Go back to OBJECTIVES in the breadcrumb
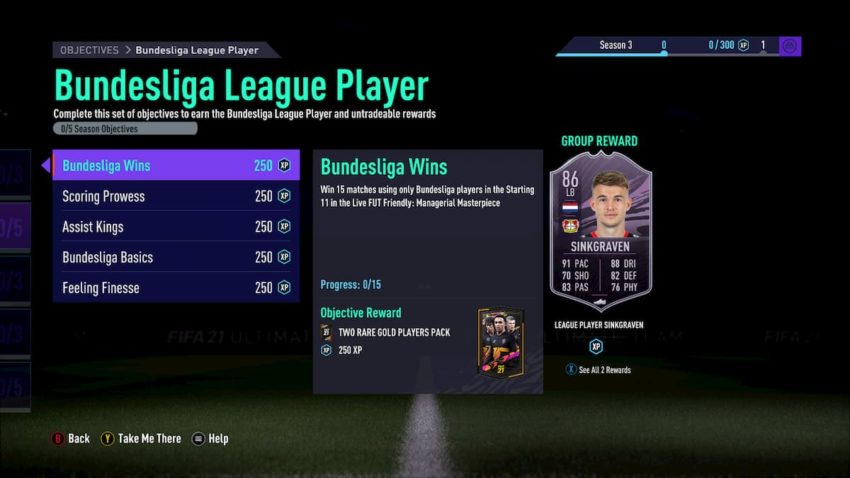 (x=89, y=50)
